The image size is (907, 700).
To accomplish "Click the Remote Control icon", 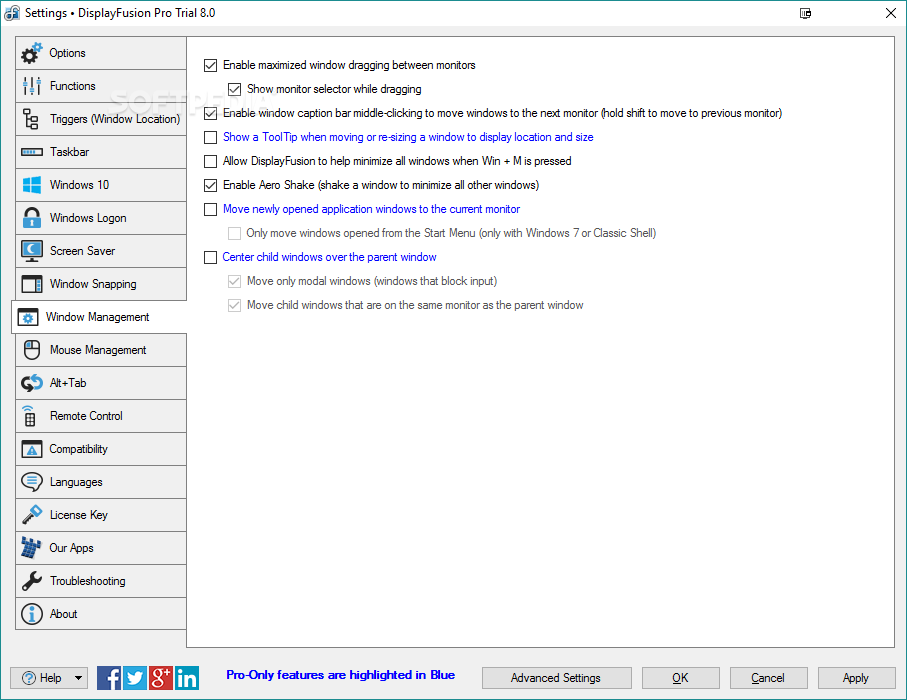I will click(x=29, y=416).
